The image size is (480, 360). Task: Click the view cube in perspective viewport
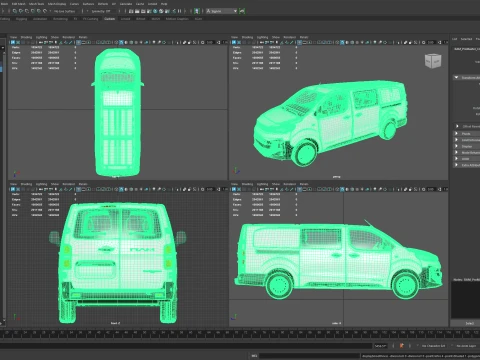point(433,61)
